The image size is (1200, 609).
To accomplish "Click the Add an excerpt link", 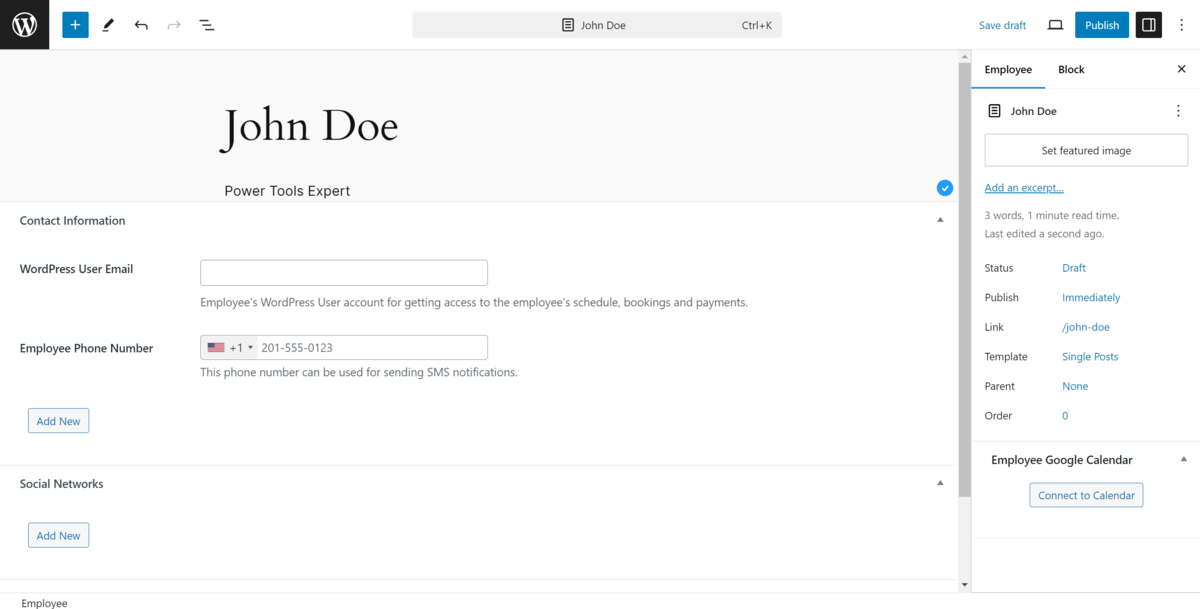I will [x=1024, y=188].
